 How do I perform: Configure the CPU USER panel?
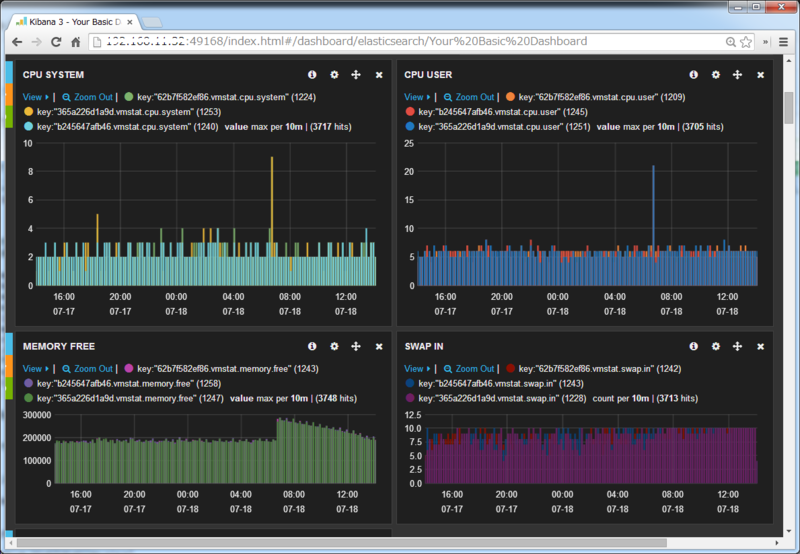[716, 74]
